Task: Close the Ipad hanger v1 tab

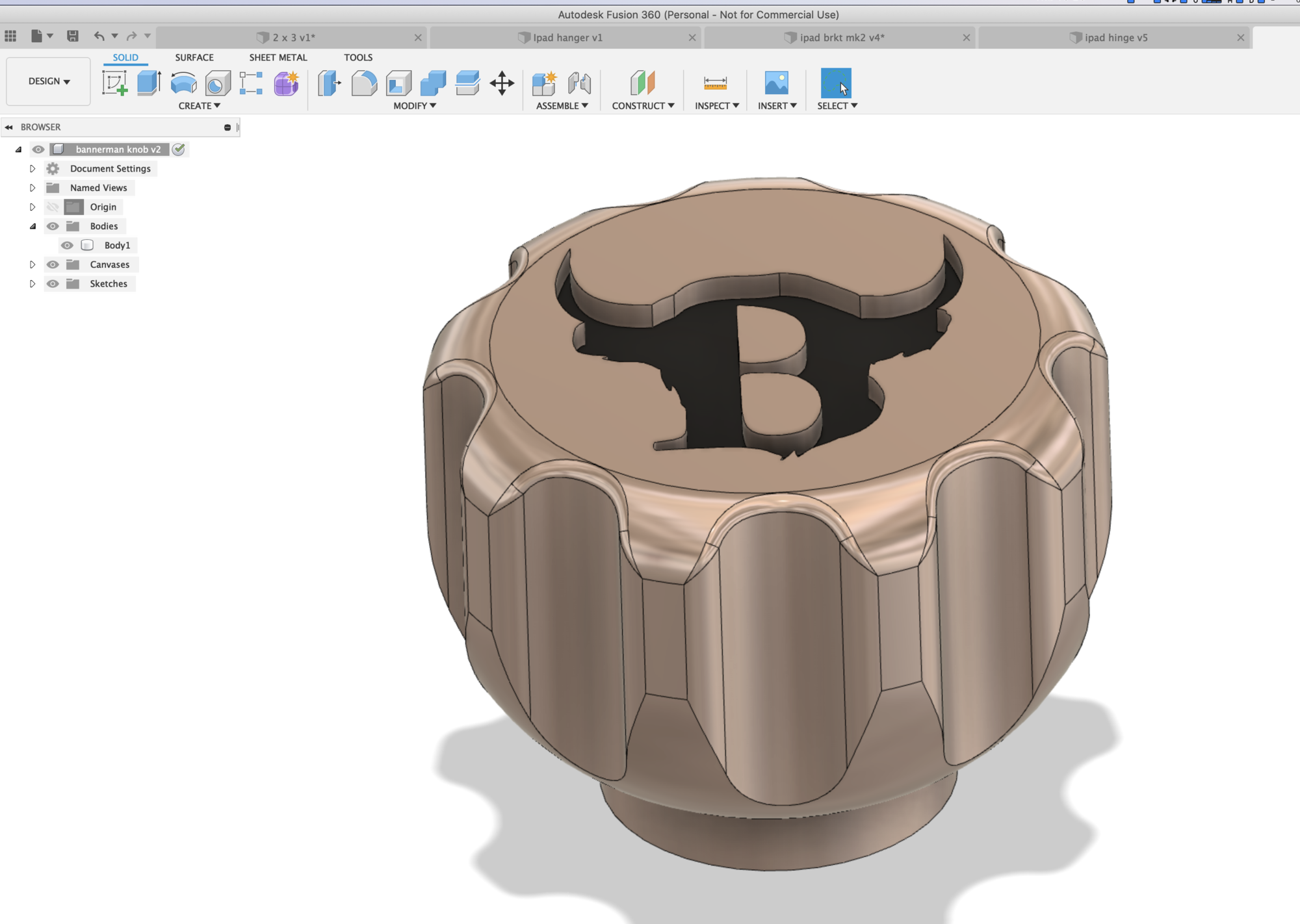Action: pyautogui.click(x=692, y=38)
